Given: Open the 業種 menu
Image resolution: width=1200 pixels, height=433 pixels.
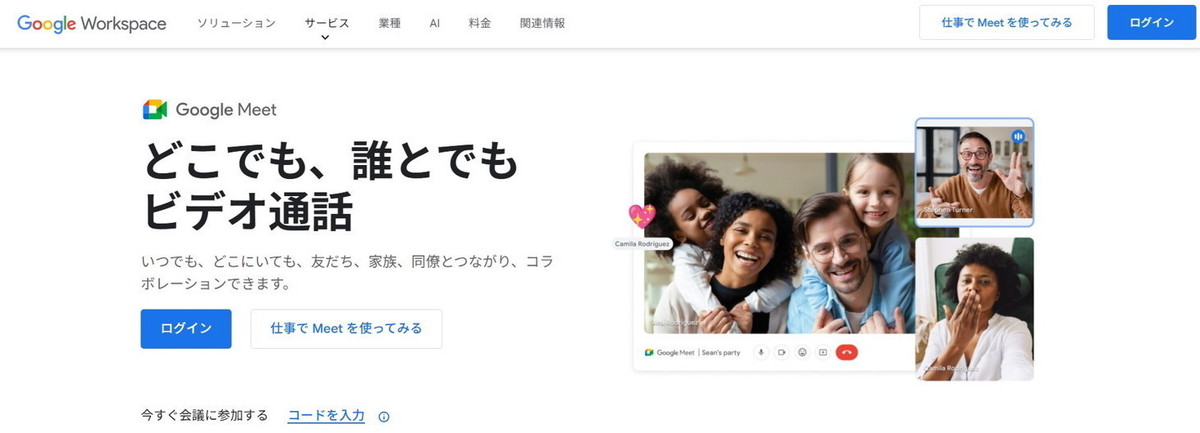Looking at the screenshot, I should pyautogui.click(x=391, y=23).
